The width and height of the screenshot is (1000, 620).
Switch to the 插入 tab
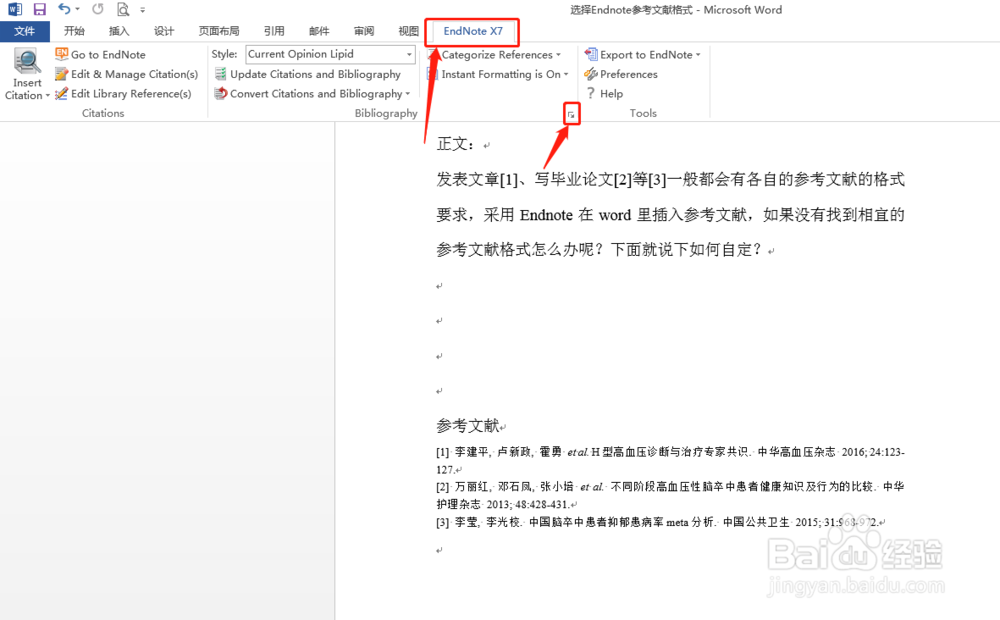[x=119, y=31]
